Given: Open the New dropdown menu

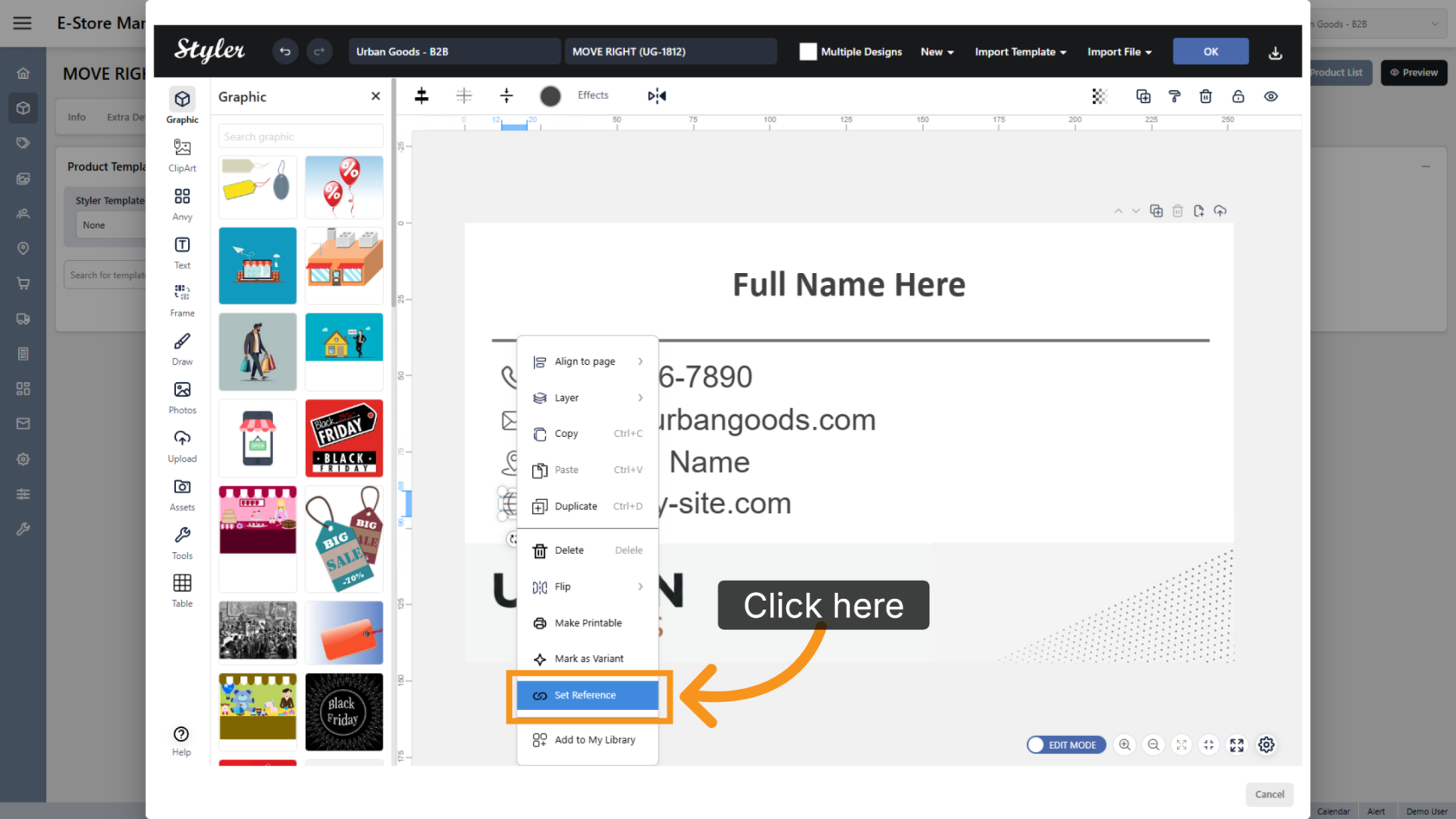Looking at the screenshot, I should [x=937, y=52].
